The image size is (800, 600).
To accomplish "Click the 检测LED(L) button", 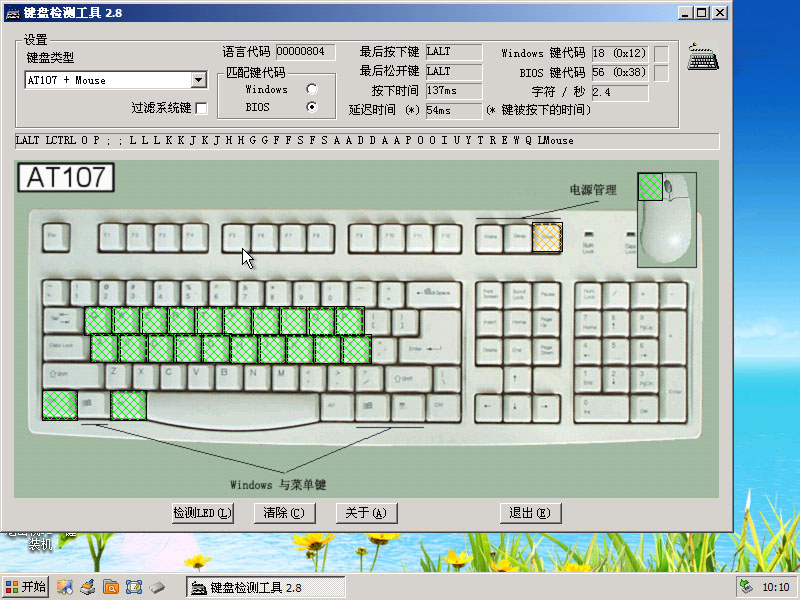I will pos(203,513).
